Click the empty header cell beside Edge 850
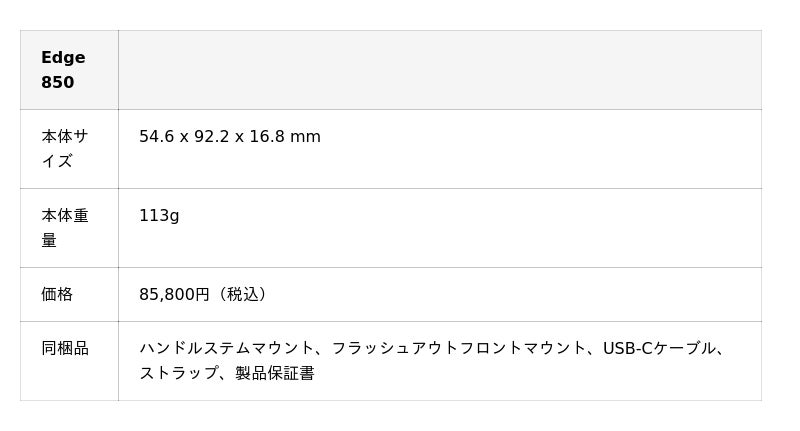The width and height of the screenshot is (800, 431). coord(439,70)
